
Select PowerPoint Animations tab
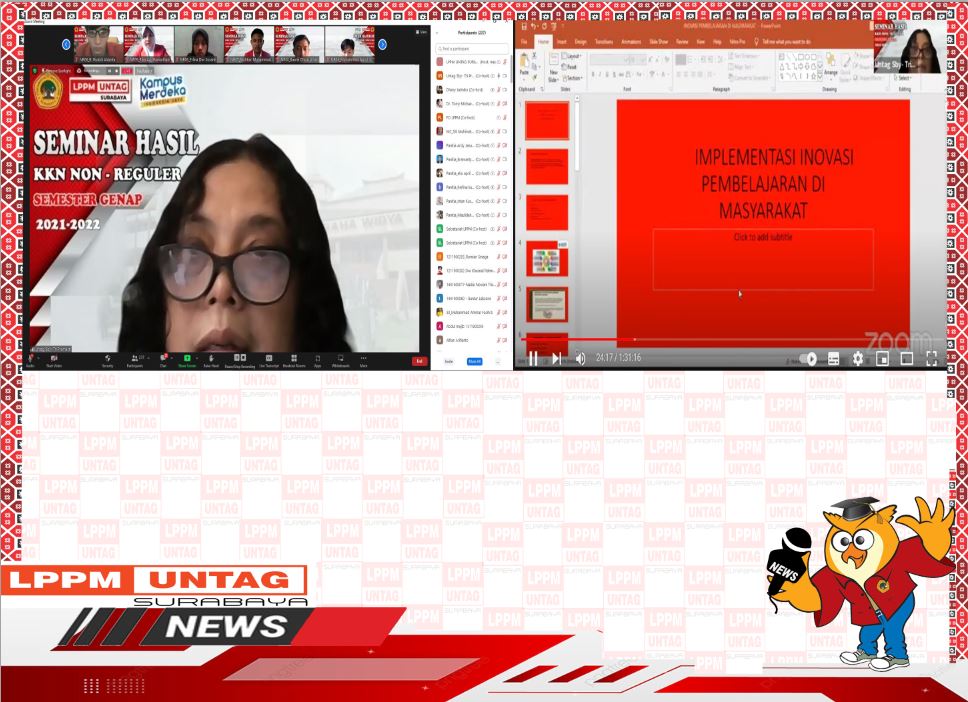tap(631, 42)
